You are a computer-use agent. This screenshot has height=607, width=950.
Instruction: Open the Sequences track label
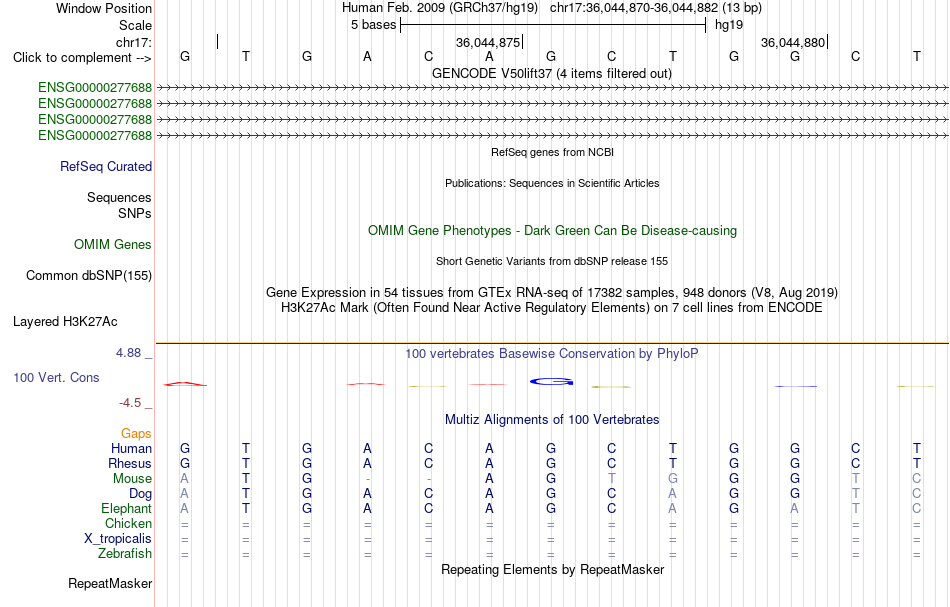coord(119,197)
